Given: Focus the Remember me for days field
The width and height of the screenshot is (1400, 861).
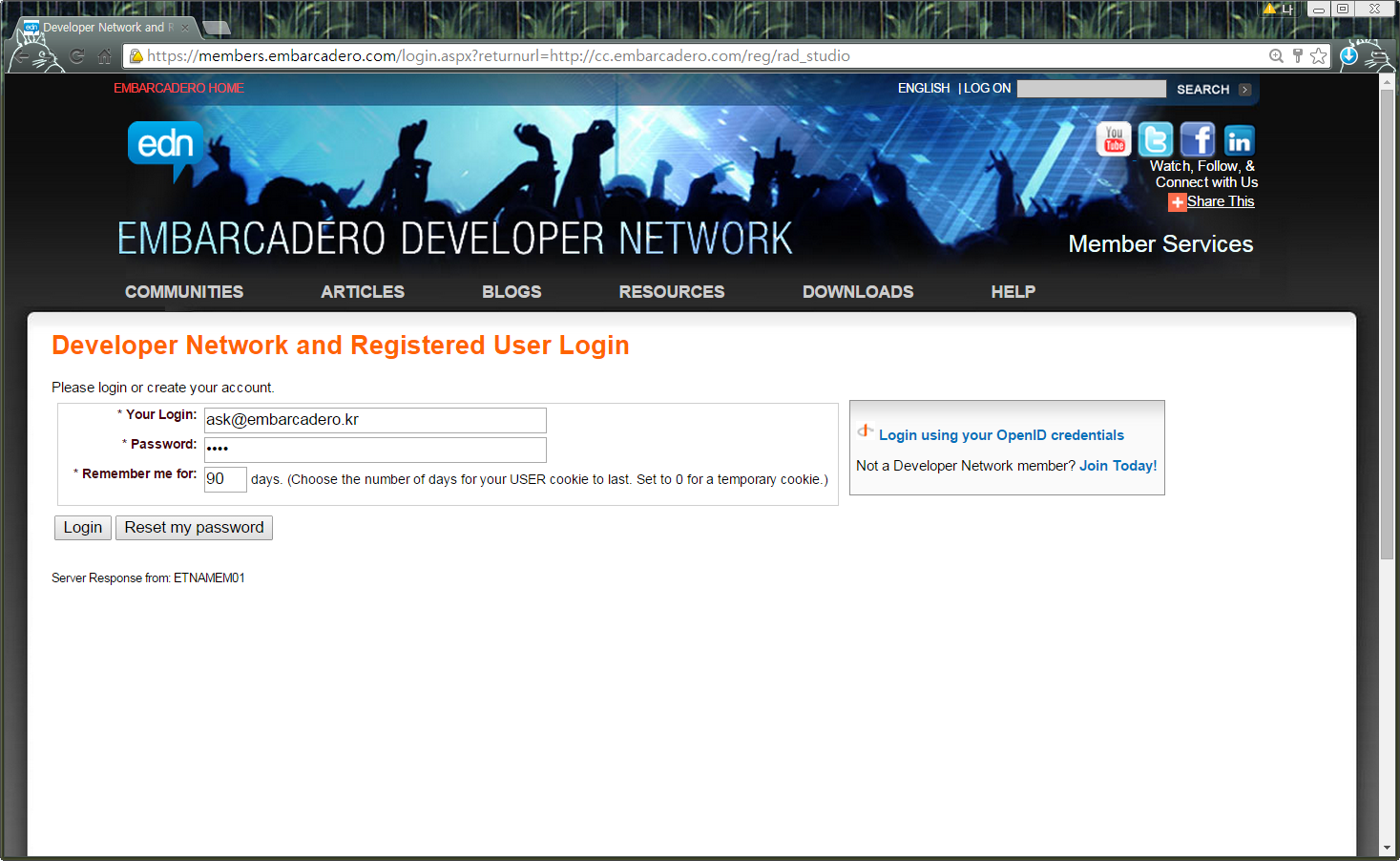Looking at the screenshot, I should [225, 479].
